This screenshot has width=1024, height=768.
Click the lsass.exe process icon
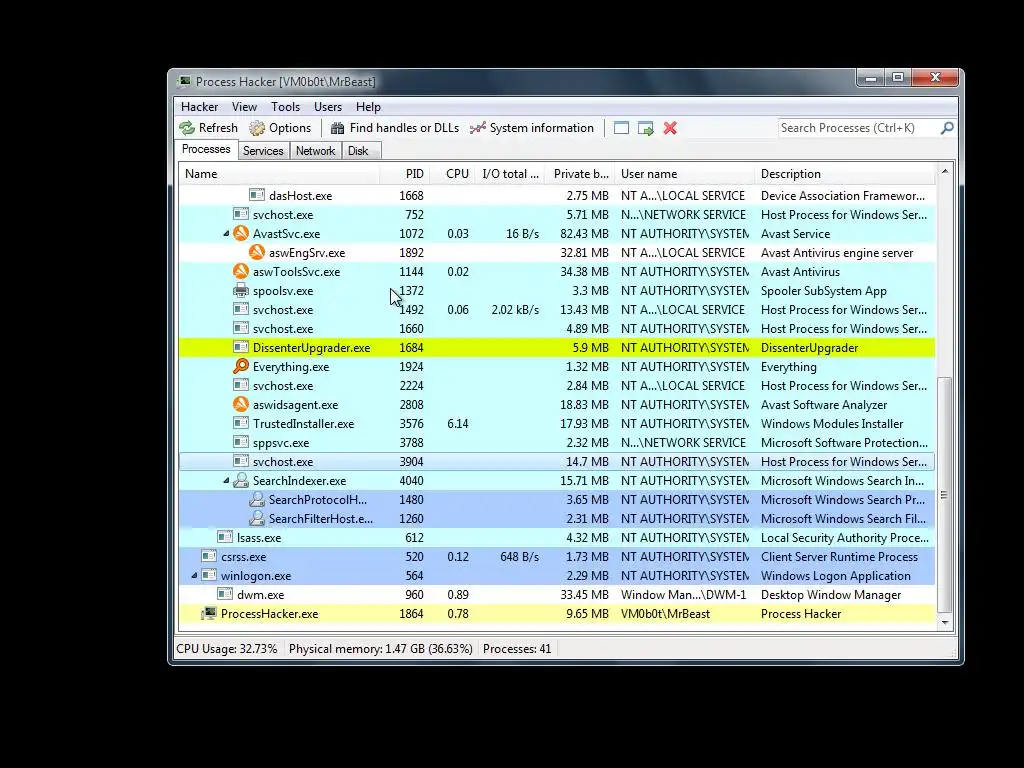(225, 537)
